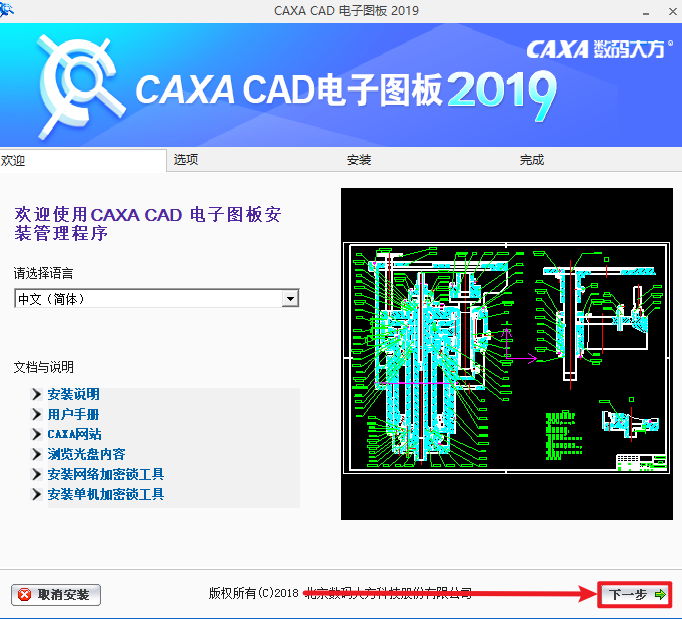682x619 pixels.
Task: Click the arrow icon beside 用户手册
Action: pyautogui.click(x=37, y=414)
